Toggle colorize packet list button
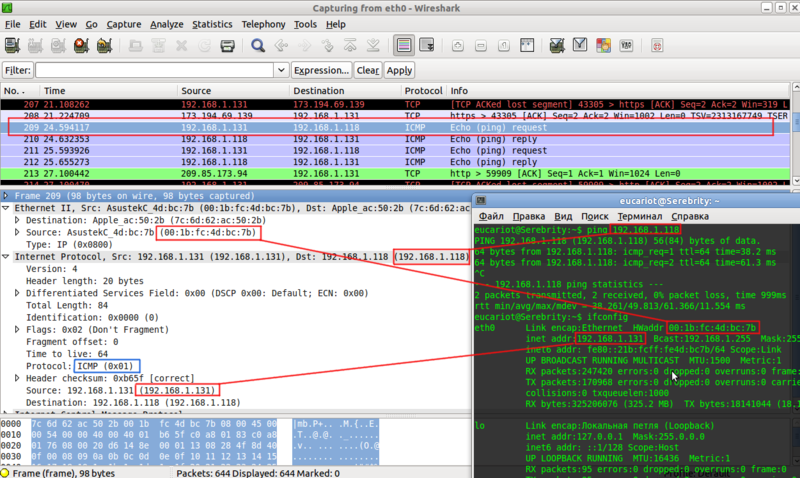 pos(403,46)
